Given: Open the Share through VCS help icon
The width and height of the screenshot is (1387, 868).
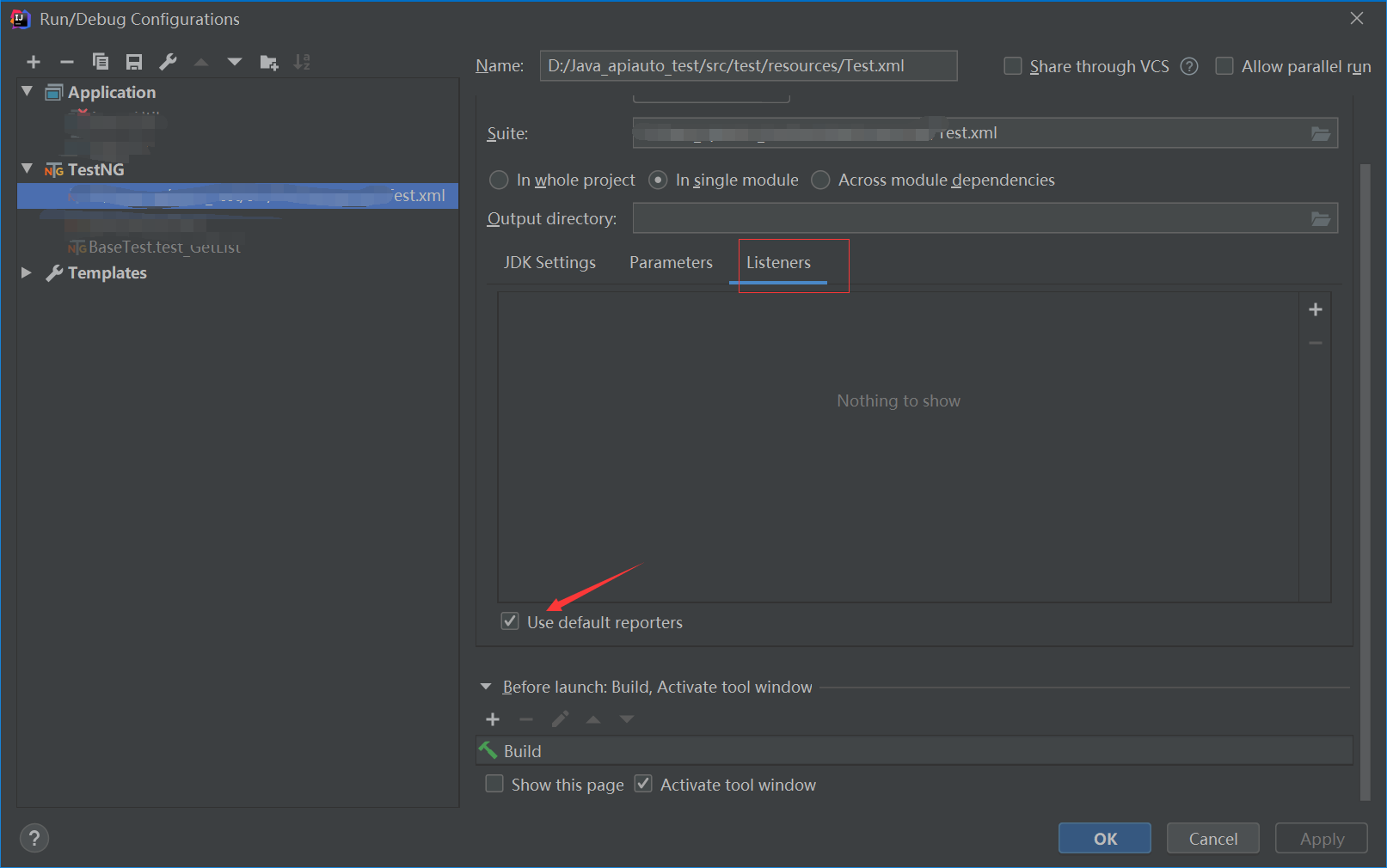Looking at the screenshot, I should [x=1189, y=66].
